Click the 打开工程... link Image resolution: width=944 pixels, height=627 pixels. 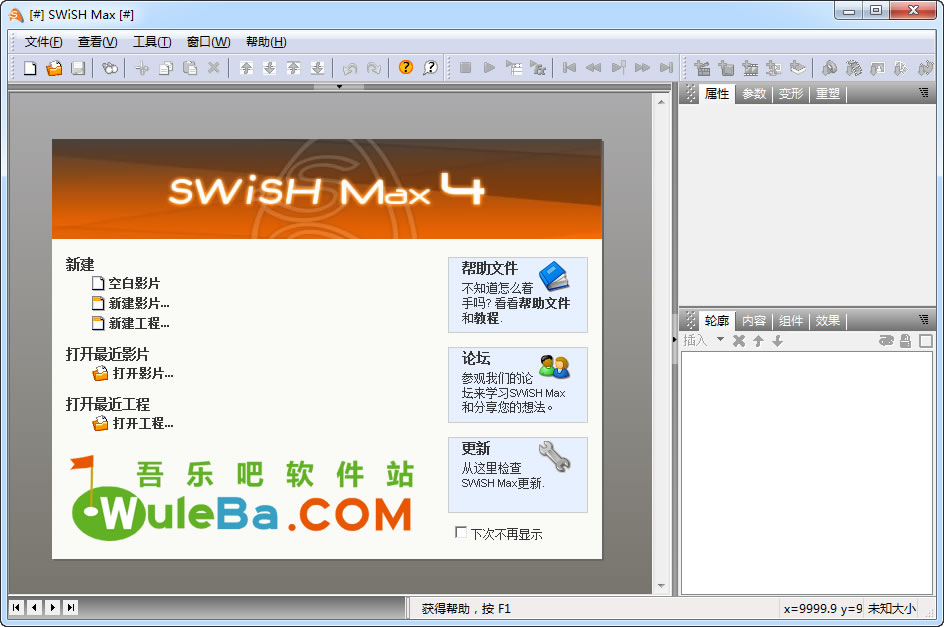pos(143,423)
